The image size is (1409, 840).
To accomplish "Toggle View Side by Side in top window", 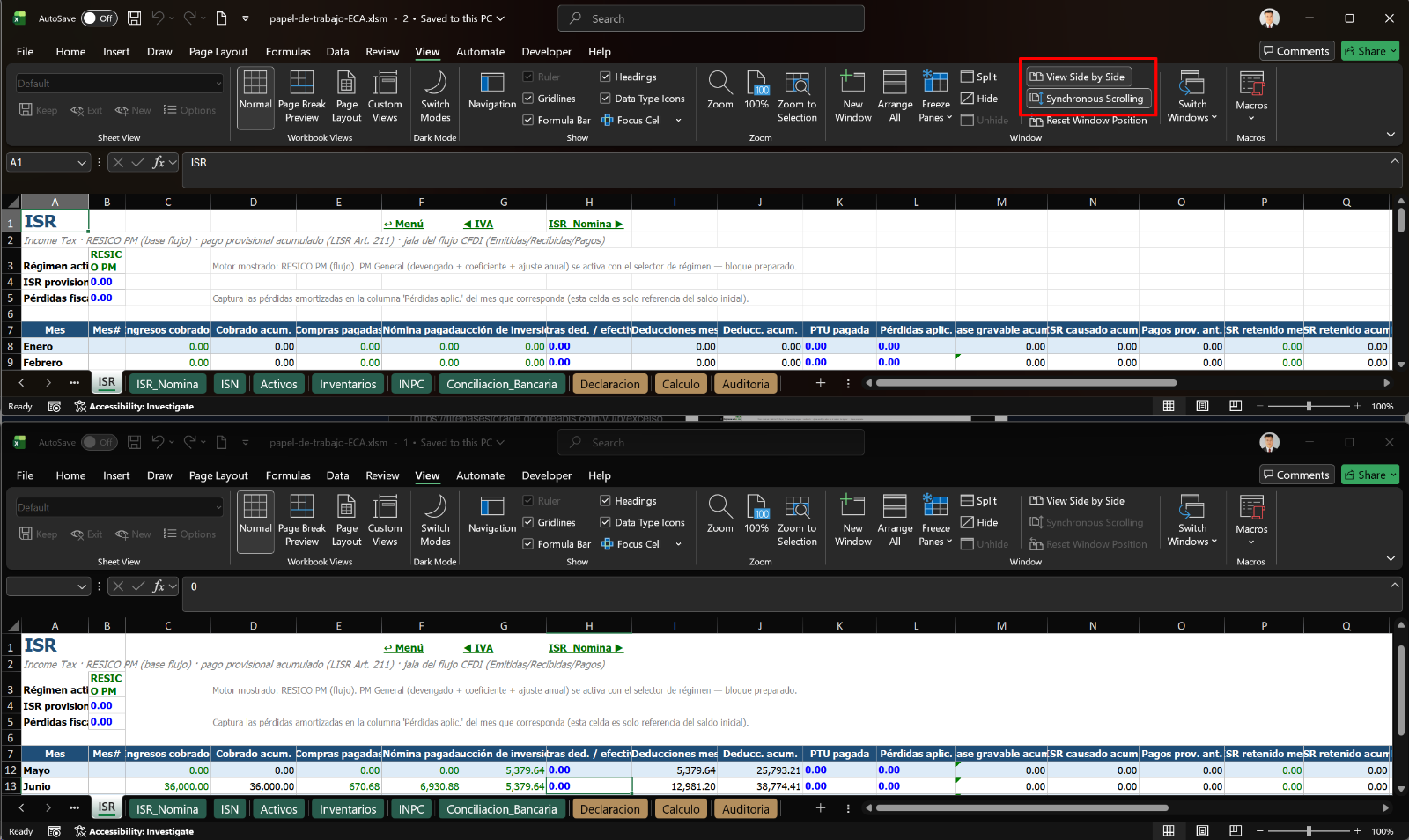I will coord(1077,77).
